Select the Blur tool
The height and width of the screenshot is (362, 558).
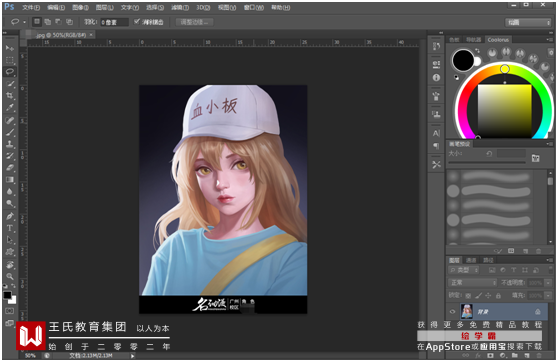(10, 192)
